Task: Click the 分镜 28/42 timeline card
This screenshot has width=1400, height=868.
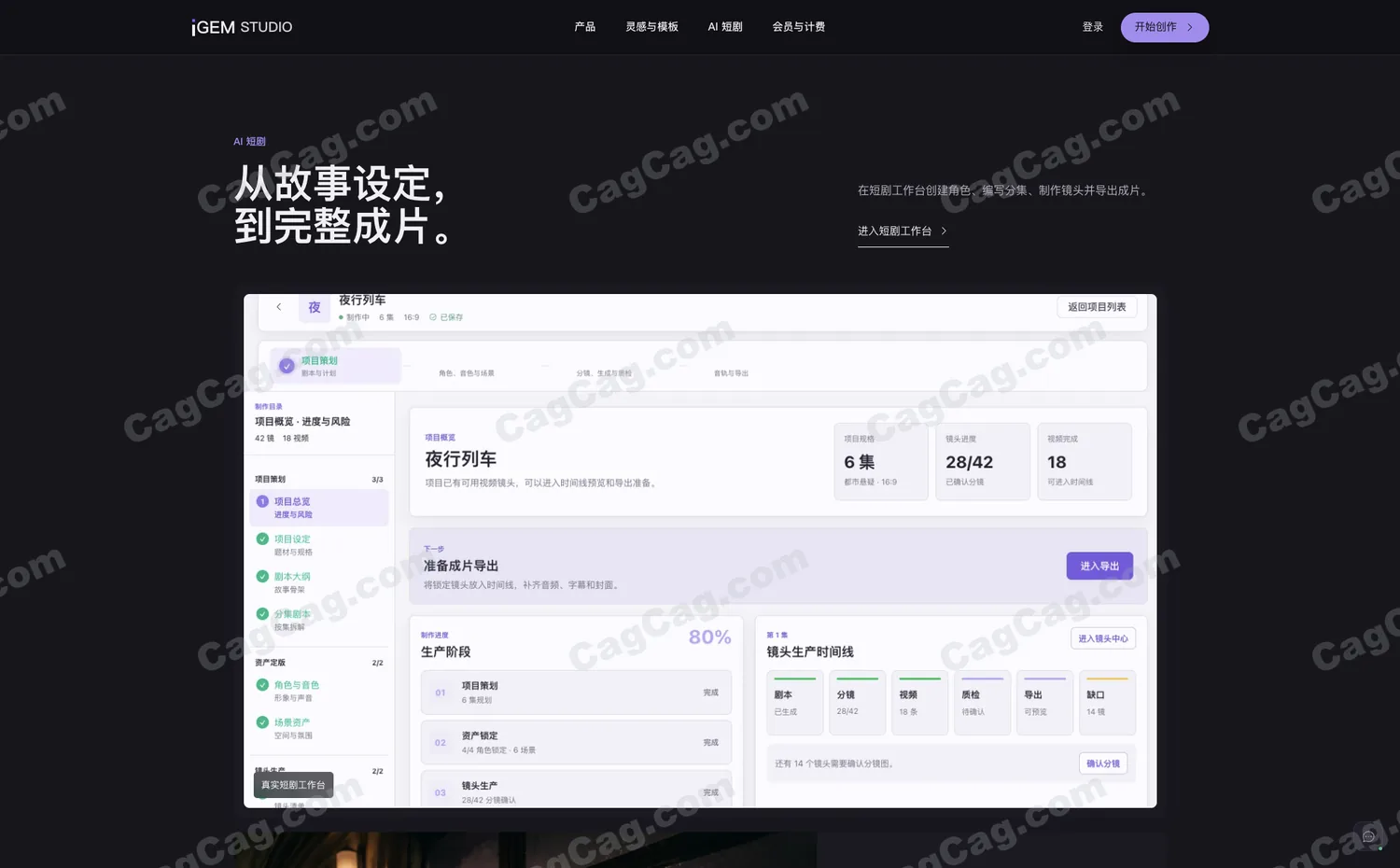Action: click(x=858, y=703)
